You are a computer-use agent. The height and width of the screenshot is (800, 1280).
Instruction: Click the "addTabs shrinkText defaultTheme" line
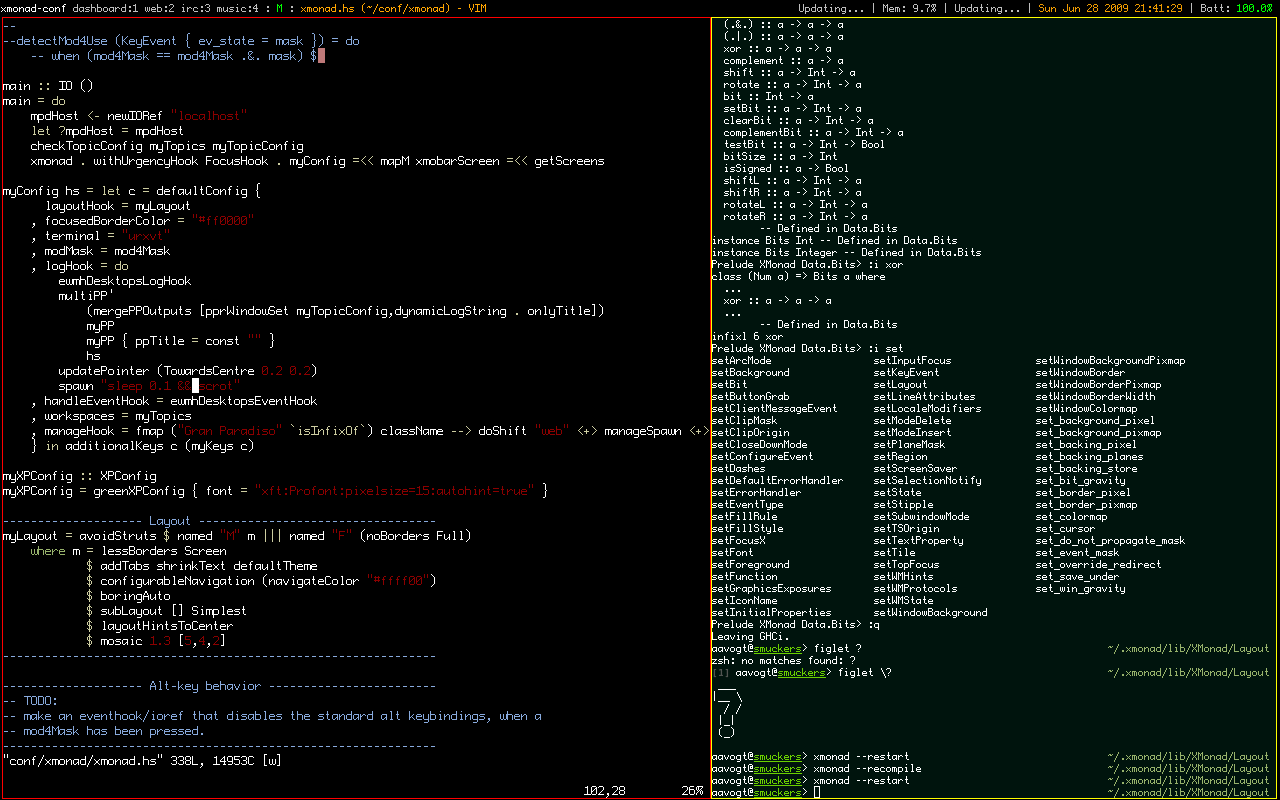click(201, 566)
